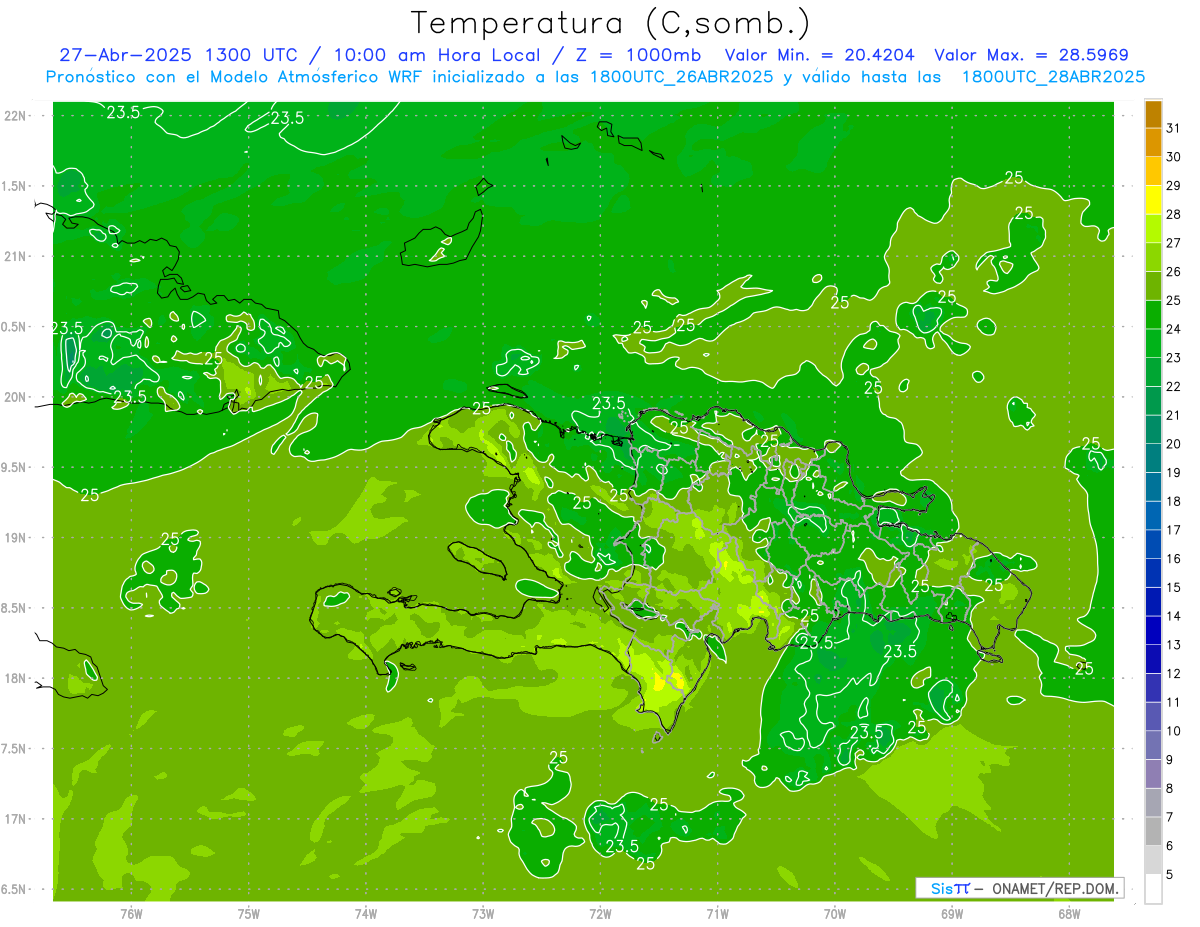The height and width of the screenshot is (927, 1200).
Task: Click the colorbar label 31
Action: [x=1174, y=128]
